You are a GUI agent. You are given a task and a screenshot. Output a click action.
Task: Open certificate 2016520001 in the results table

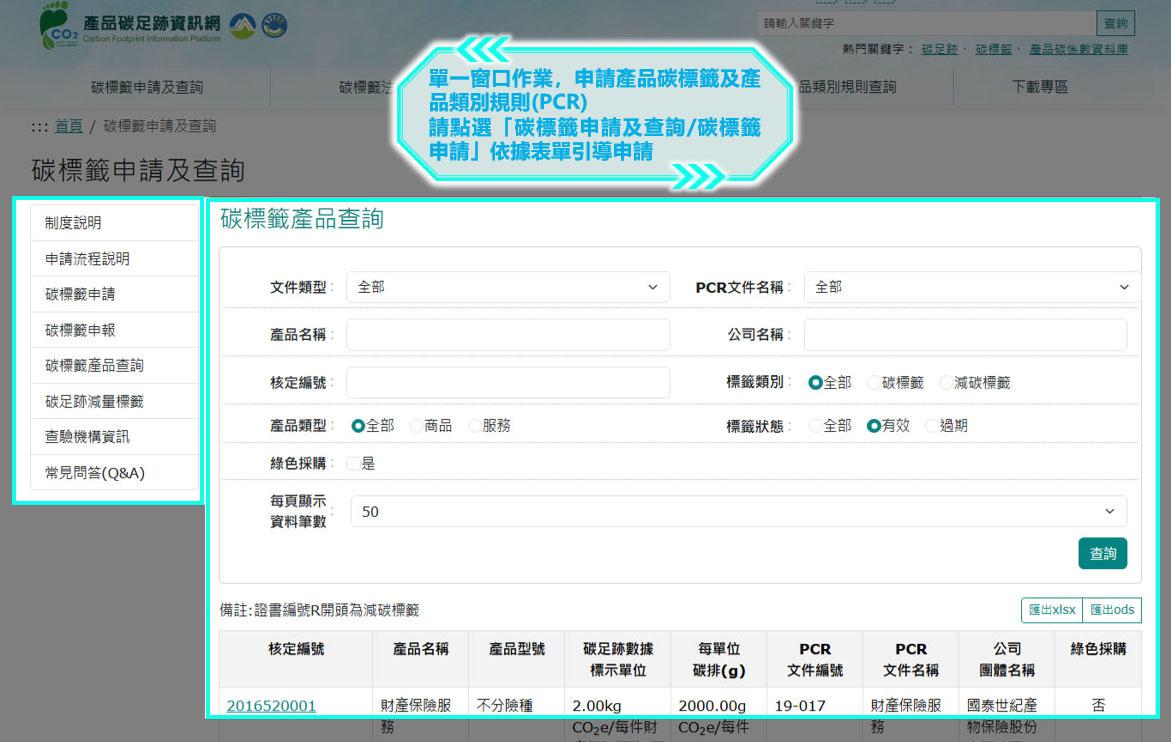point(270,705)
